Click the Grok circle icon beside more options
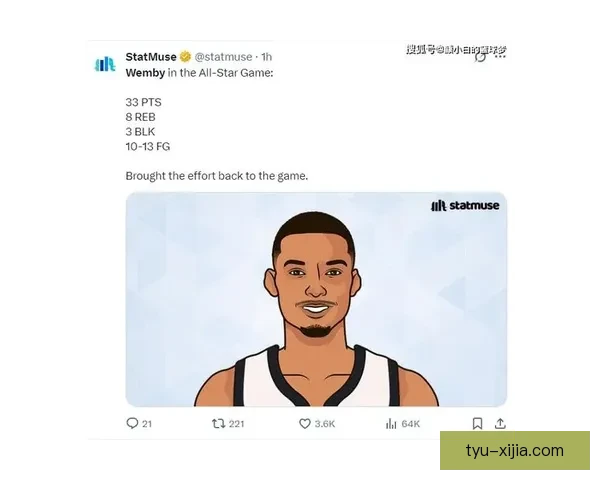The width and height of the screenshot is (600, 480). [481, 57]
